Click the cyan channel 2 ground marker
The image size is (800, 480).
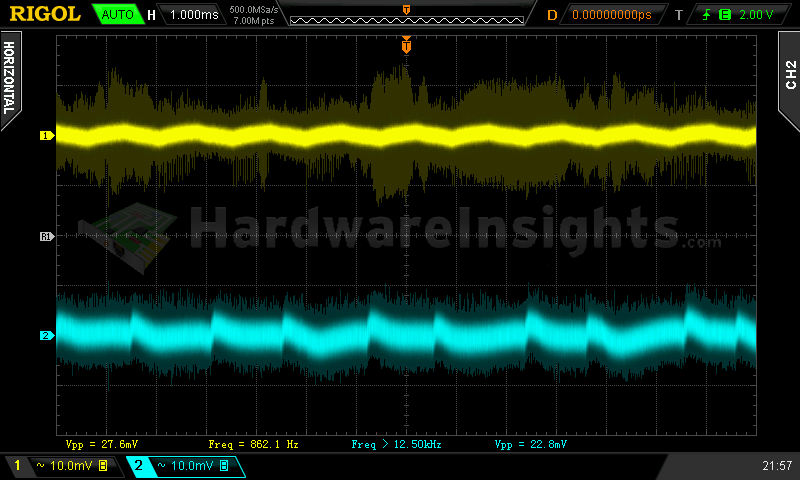(x=45, y=335)
